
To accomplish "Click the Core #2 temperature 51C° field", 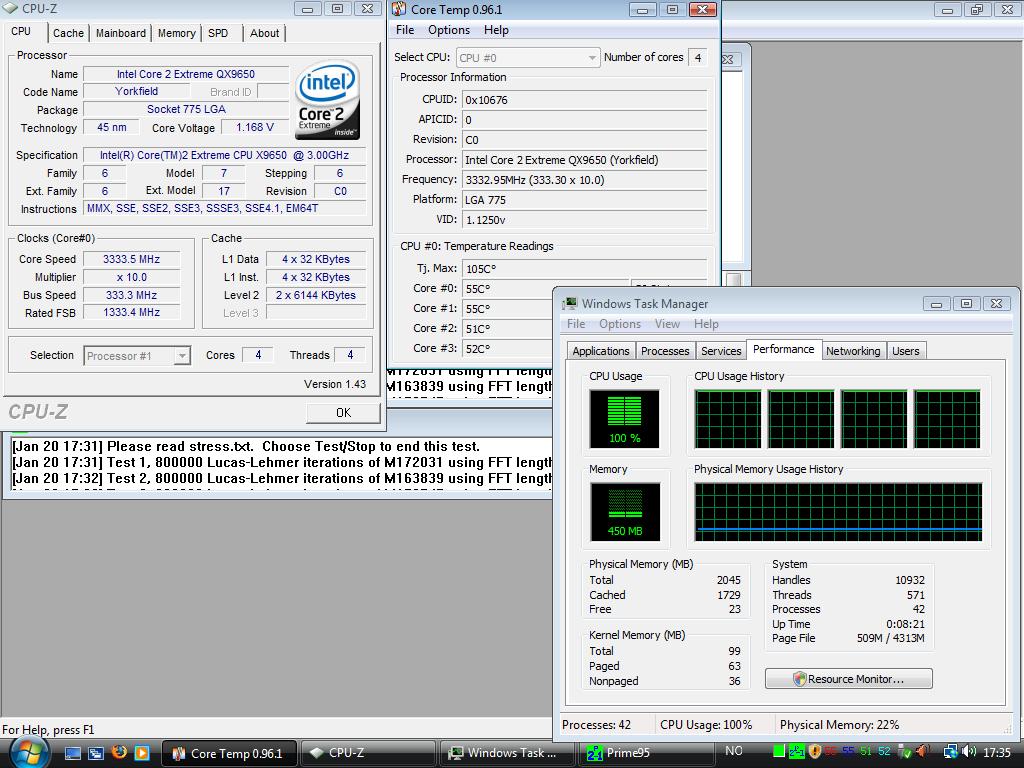I will pos(507,328).
